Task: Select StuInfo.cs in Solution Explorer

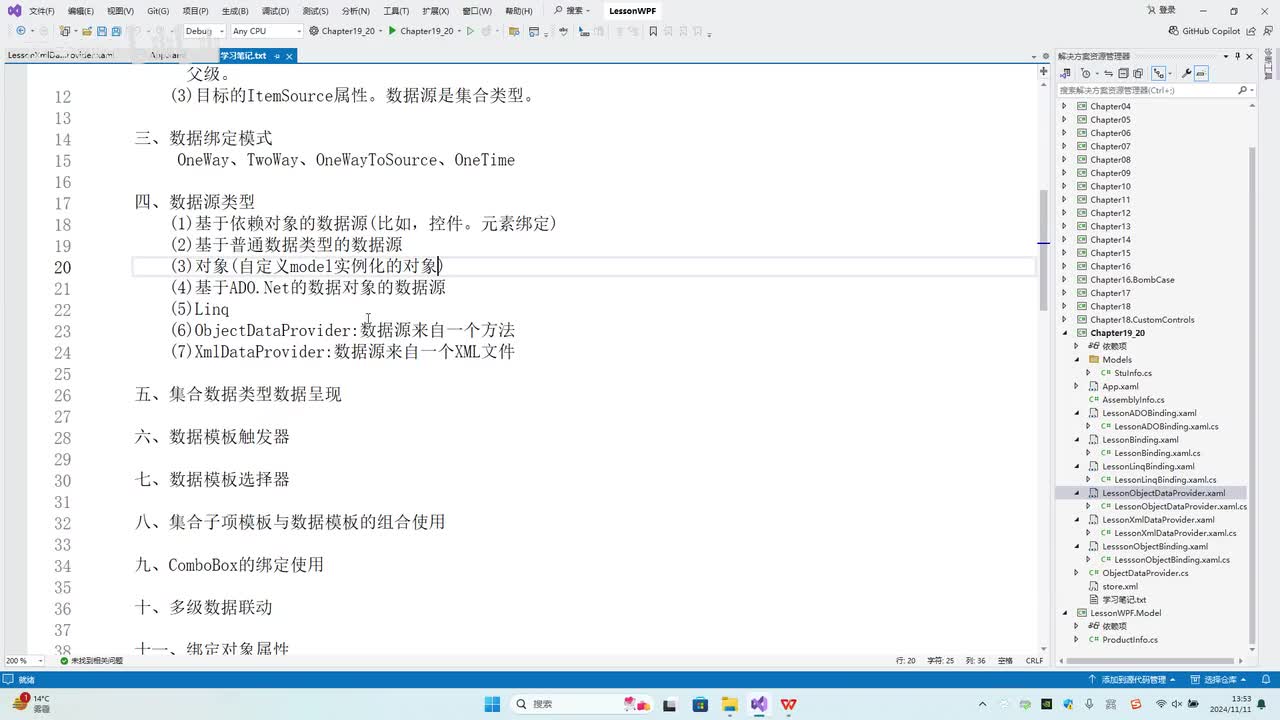Action: [x=1132, y=373]
